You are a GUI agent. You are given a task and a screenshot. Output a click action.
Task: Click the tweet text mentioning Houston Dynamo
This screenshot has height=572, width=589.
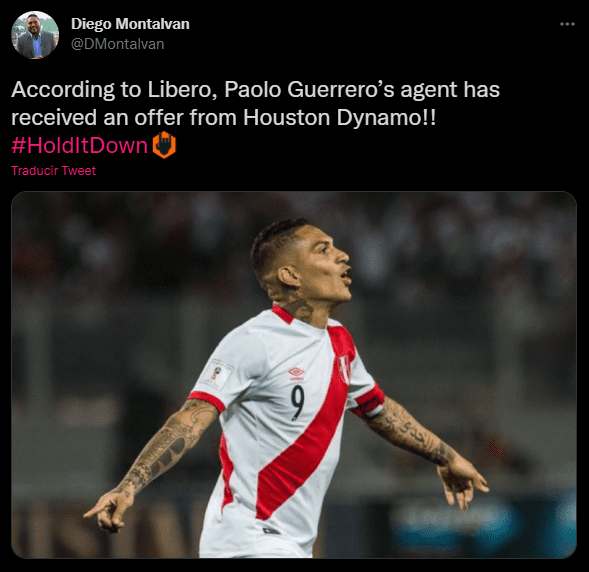(255, 103)
